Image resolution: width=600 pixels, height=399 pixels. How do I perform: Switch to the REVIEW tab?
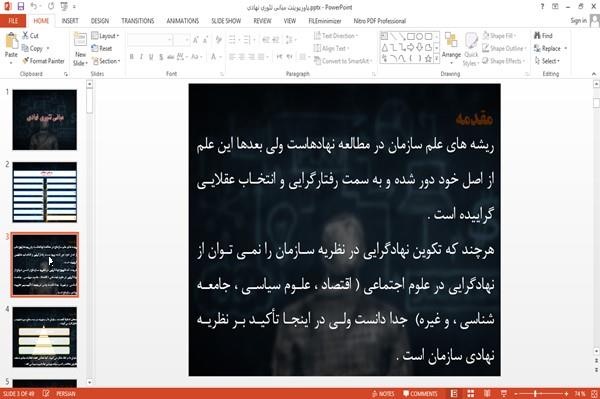click(262, 21)
